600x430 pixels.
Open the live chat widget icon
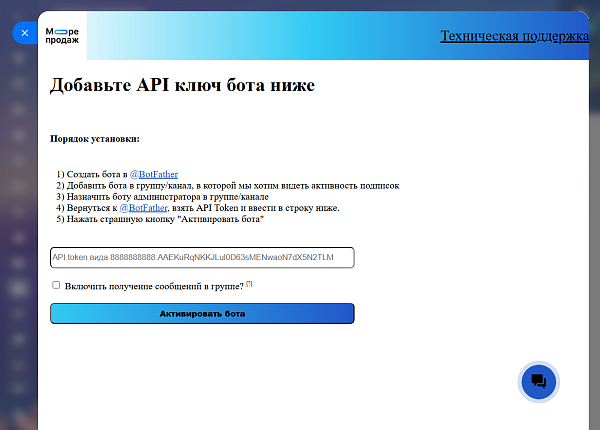point(538,382)
